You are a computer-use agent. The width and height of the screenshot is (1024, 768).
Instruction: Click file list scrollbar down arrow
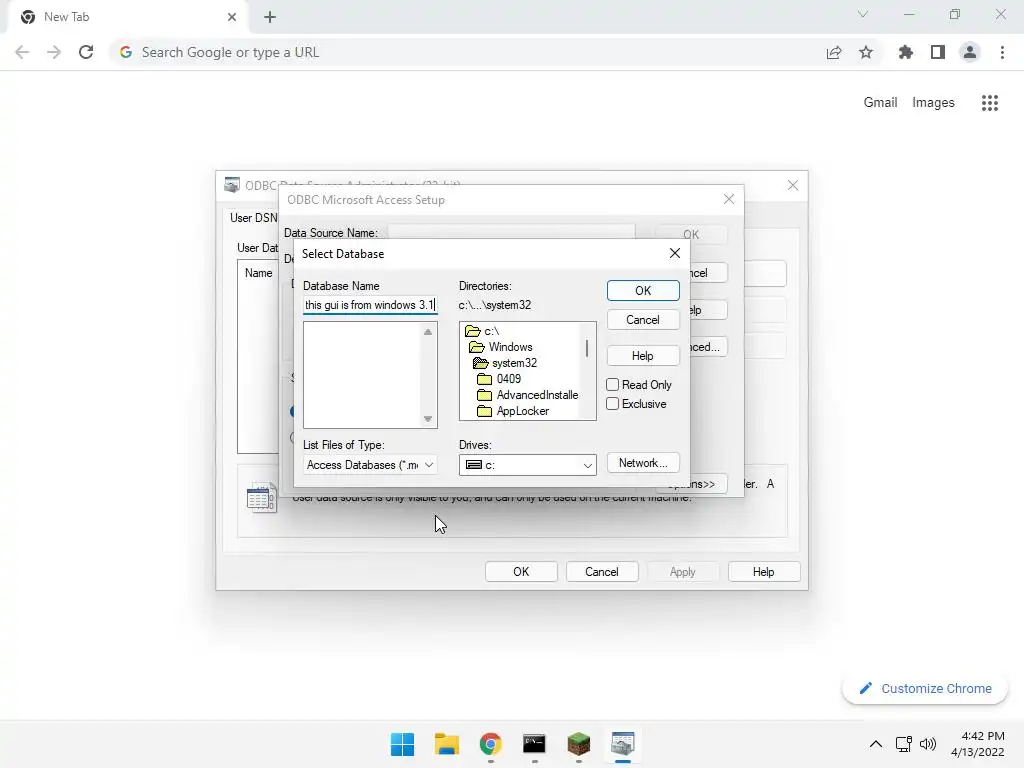[x=428, y=419]
